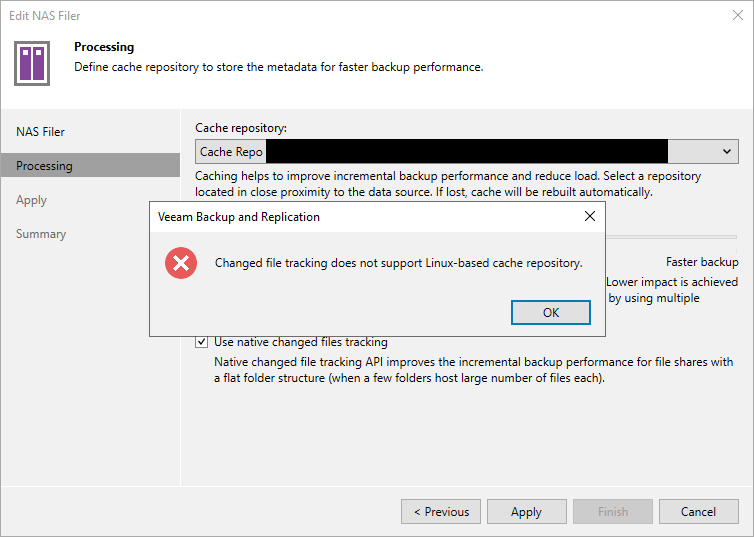Click the red error icon in the dialog
Viewport: 754px width, 537px height.
[181, 263]
